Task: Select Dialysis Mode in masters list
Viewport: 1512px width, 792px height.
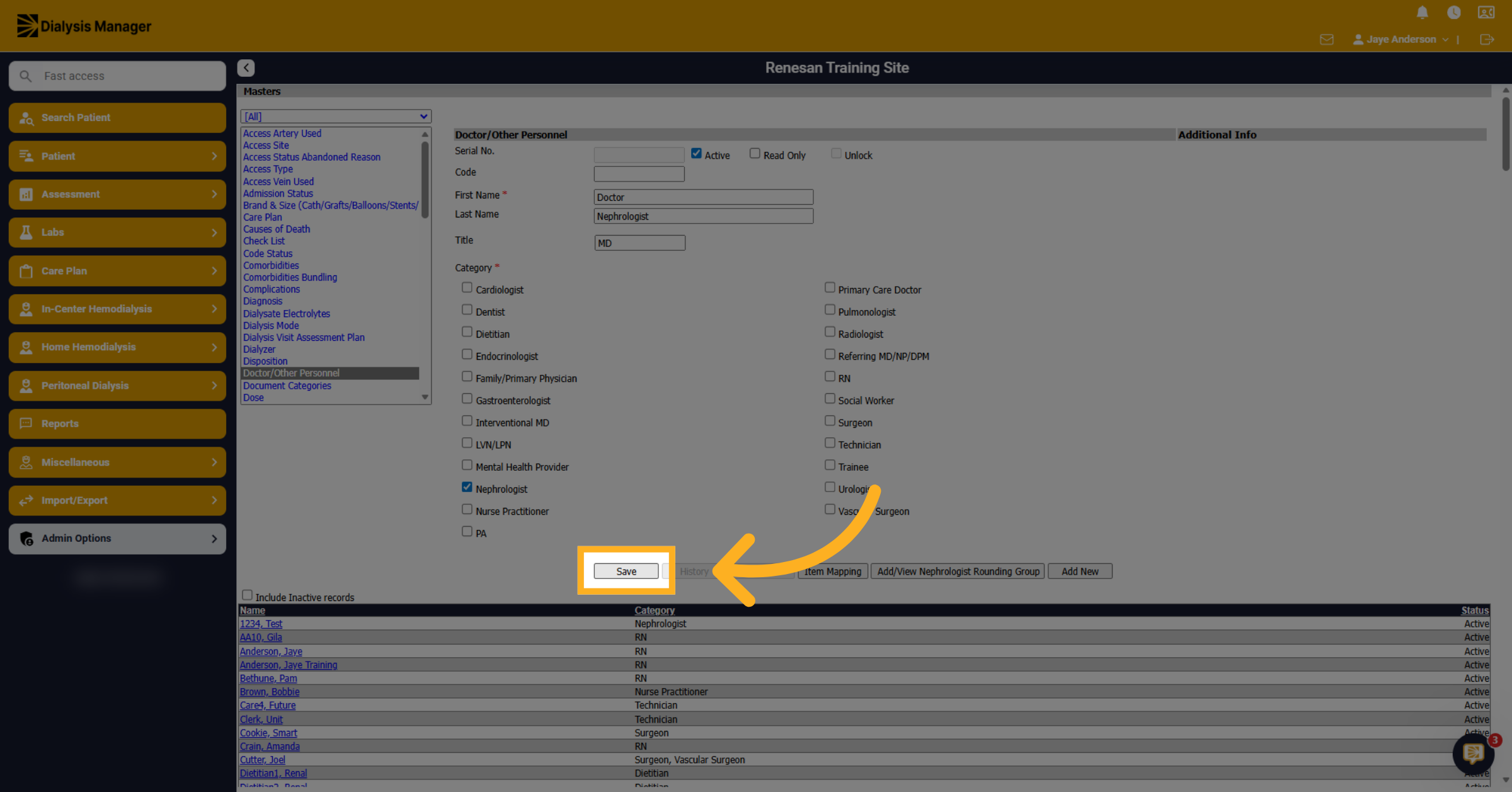Action: 271,326
